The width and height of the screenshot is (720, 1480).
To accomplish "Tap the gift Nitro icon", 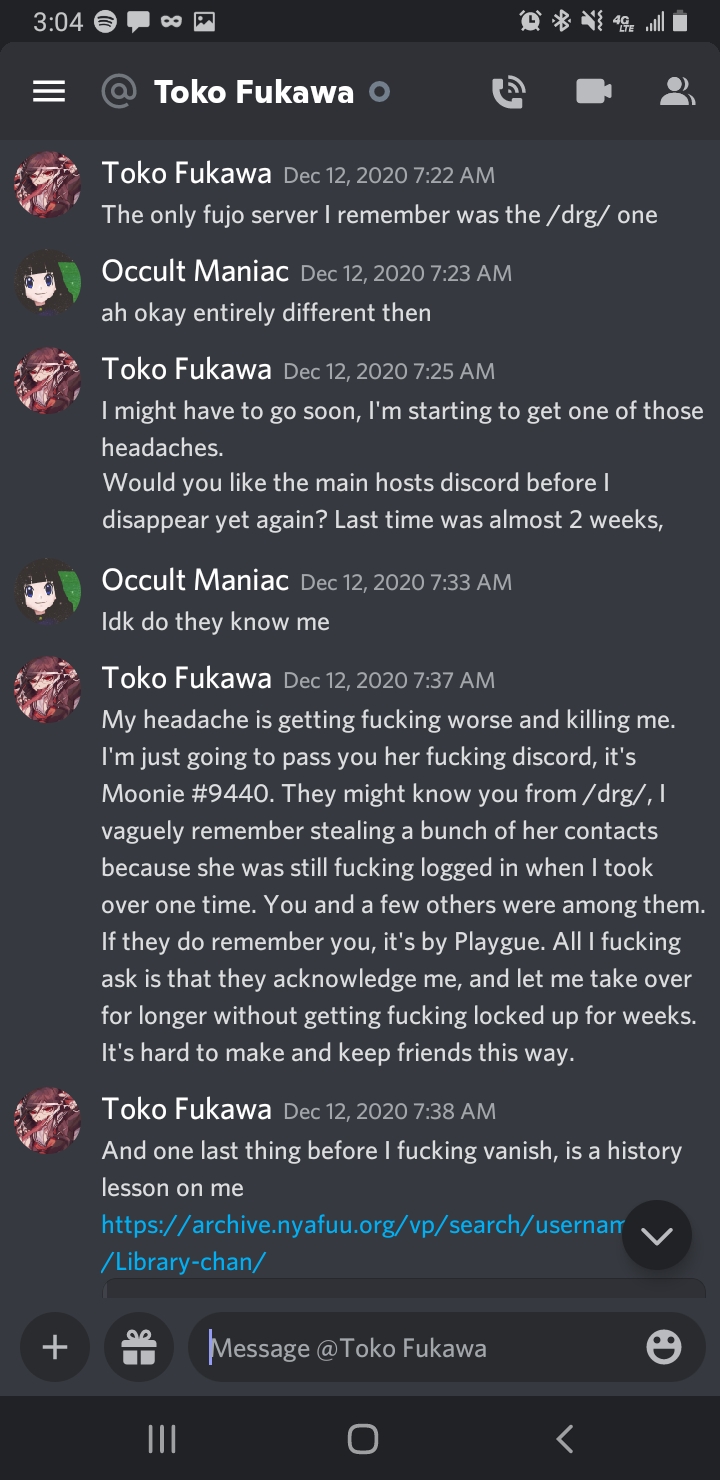I will 139,1347.
